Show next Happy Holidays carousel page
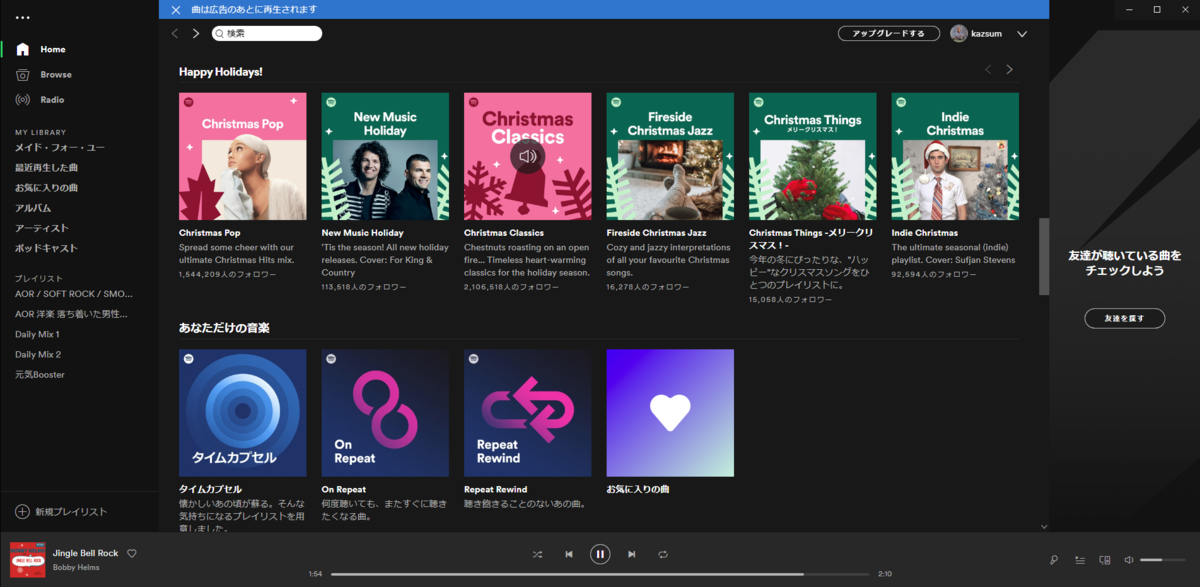 point(1009,69)
